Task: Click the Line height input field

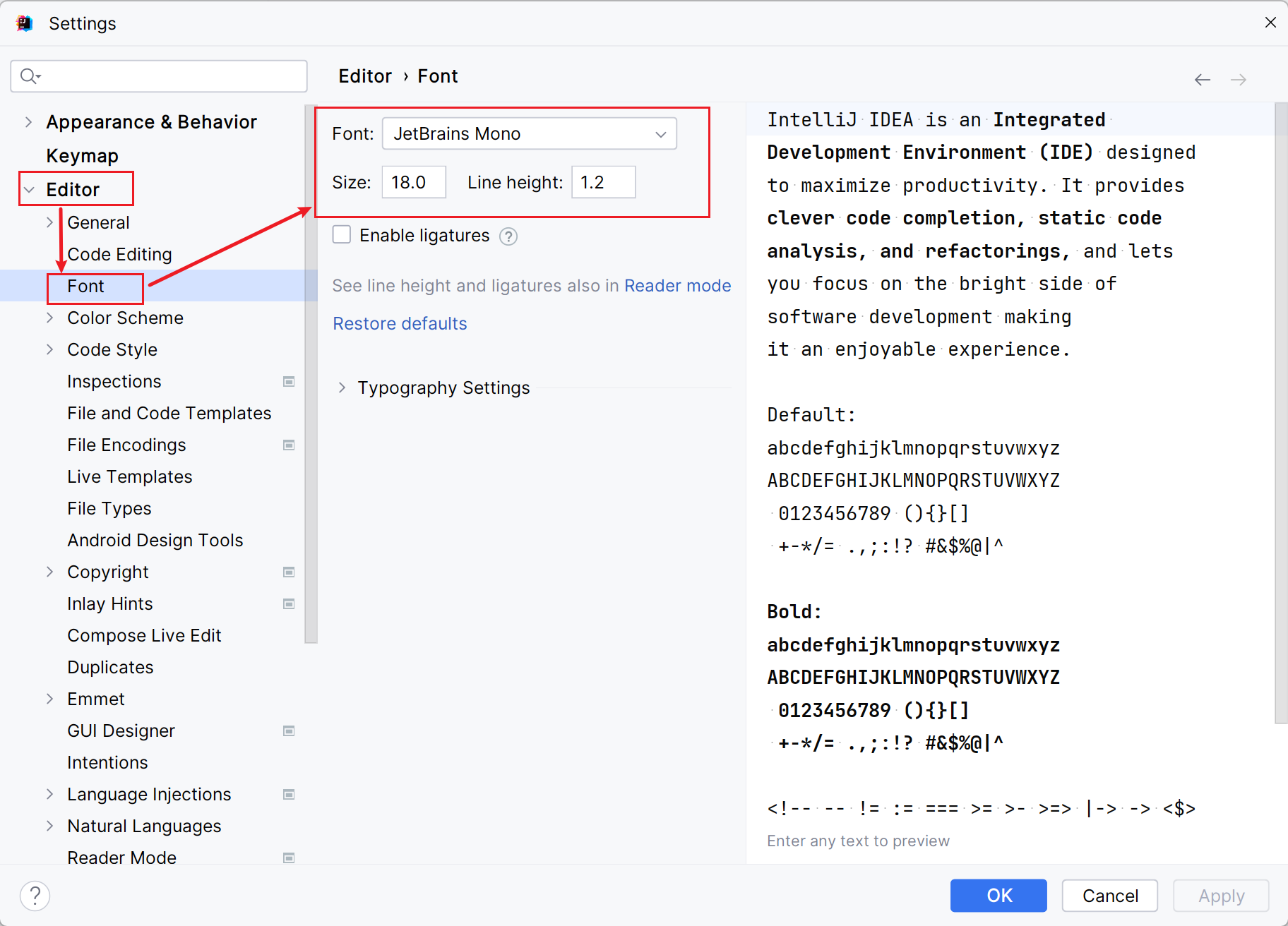Action: 604,182
